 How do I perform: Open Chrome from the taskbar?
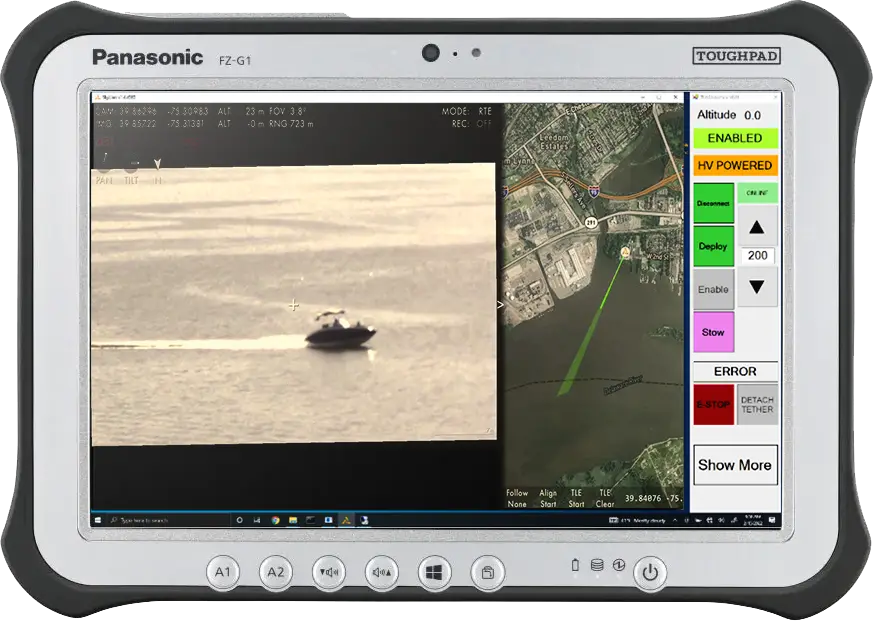275,520
